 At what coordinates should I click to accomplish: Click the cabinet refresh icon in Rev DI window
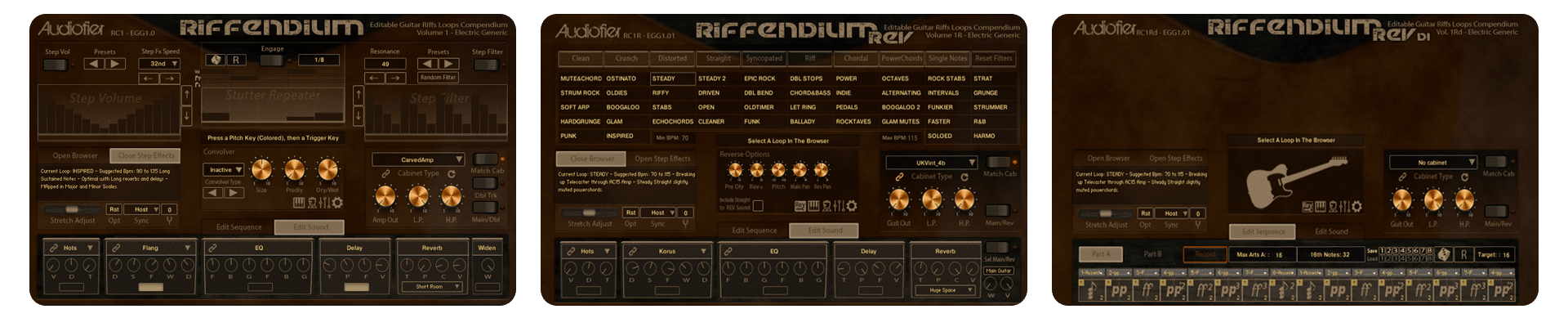pyautogui.click(x=1464, y=177)
